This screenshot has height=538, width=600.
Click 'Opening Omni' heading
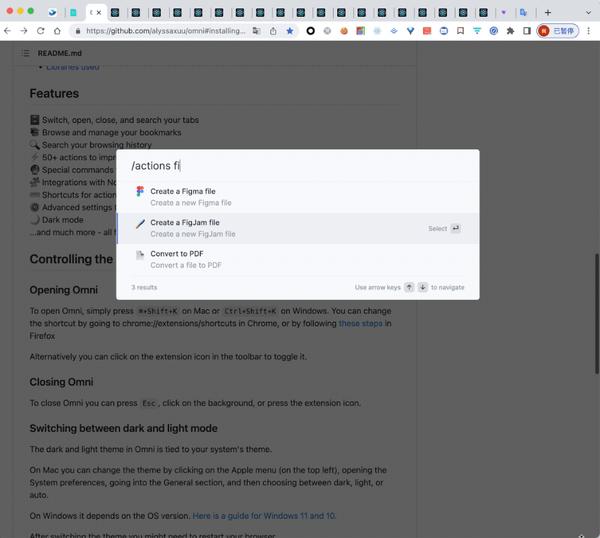[64, 290]
